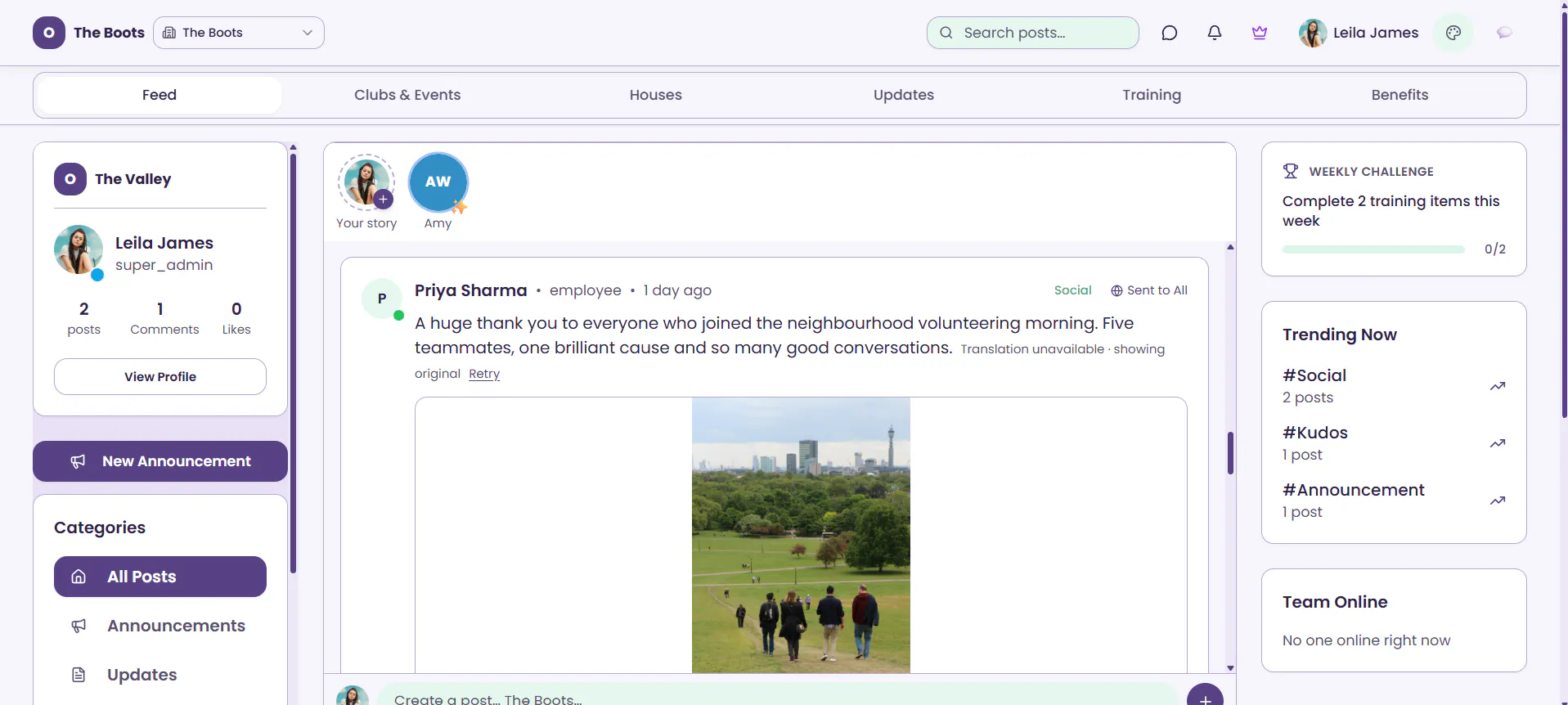This screenshot has width=1568, height=705.
Task: Click the #Kudos trending arrow icon
Action: tap(1497, 443)
